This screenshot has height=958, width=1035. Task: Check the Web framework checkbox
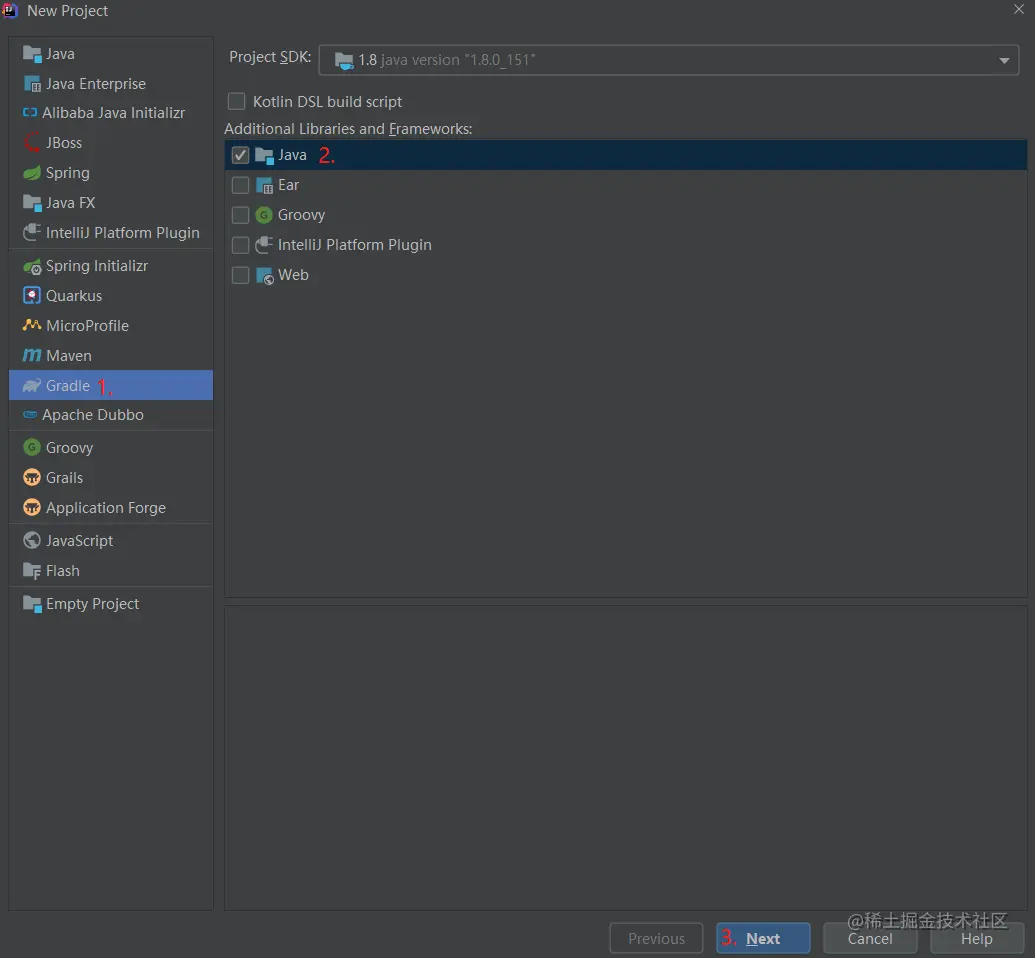pyautogui.click(x=240, y=275)
